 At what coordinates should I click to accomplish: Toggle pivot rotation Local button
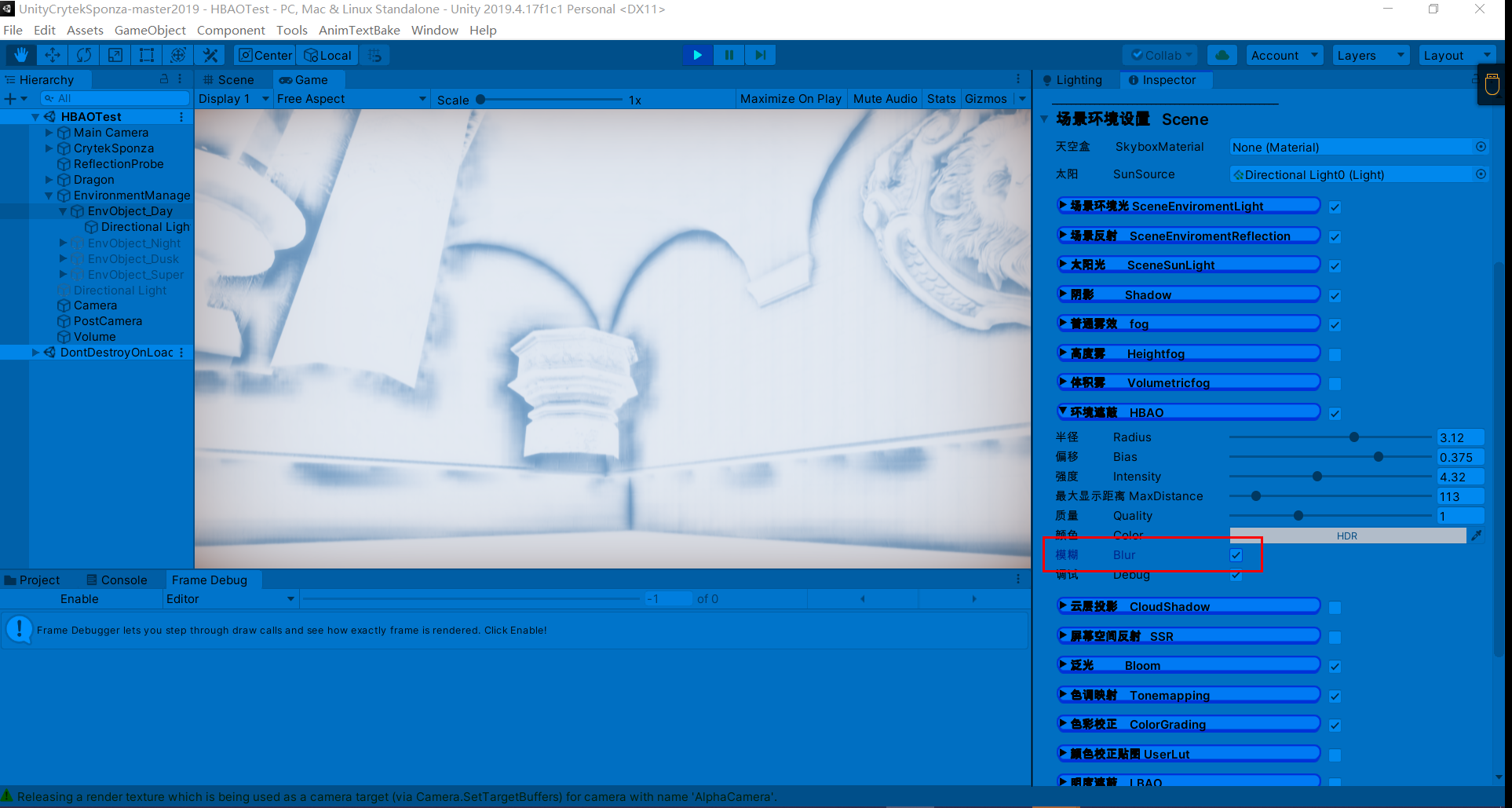[x=328, y=55]
